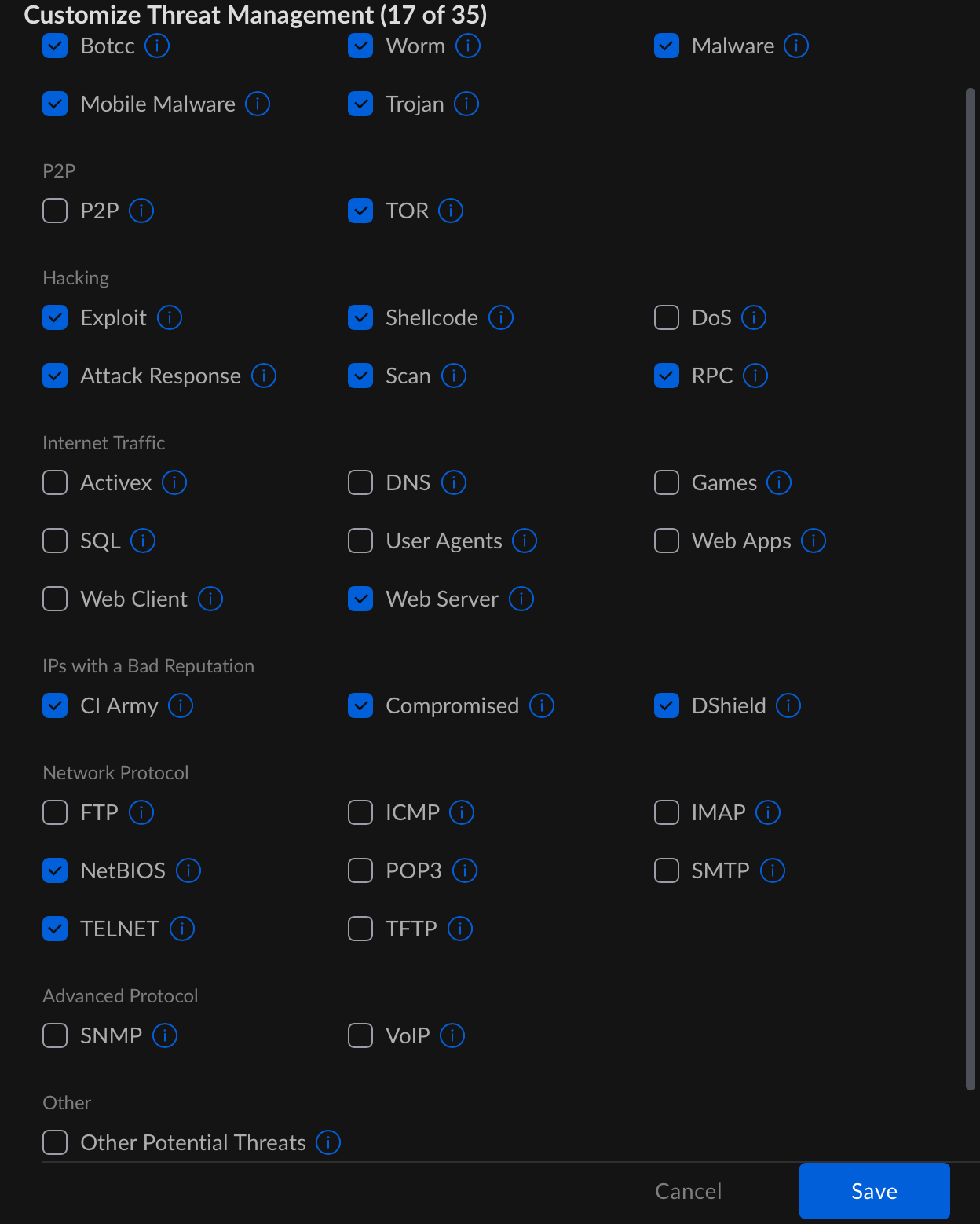Uncheck the Malware checkbox

tap(667, 46)
